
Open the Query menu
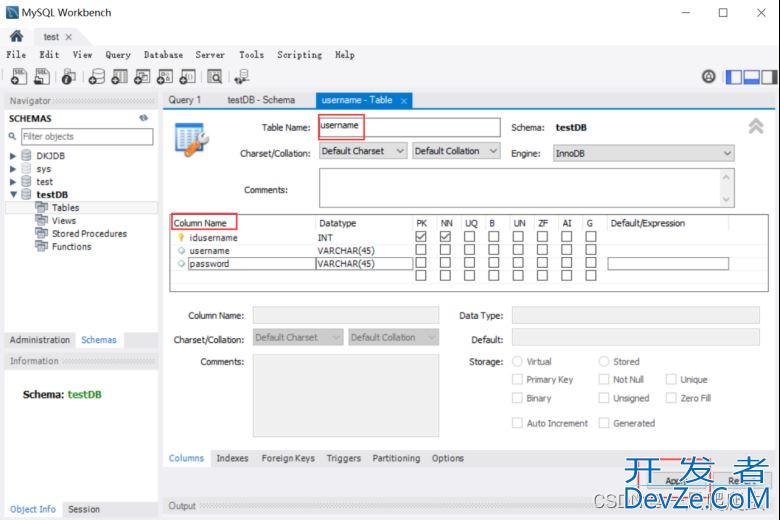pyautogui.click(x=118, y=55)
